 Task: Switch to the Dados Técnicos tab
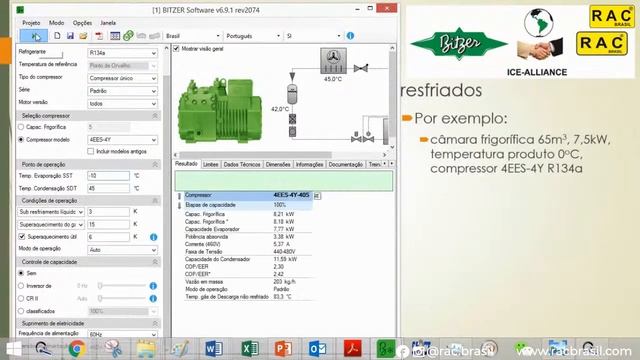tap(242, 164)
